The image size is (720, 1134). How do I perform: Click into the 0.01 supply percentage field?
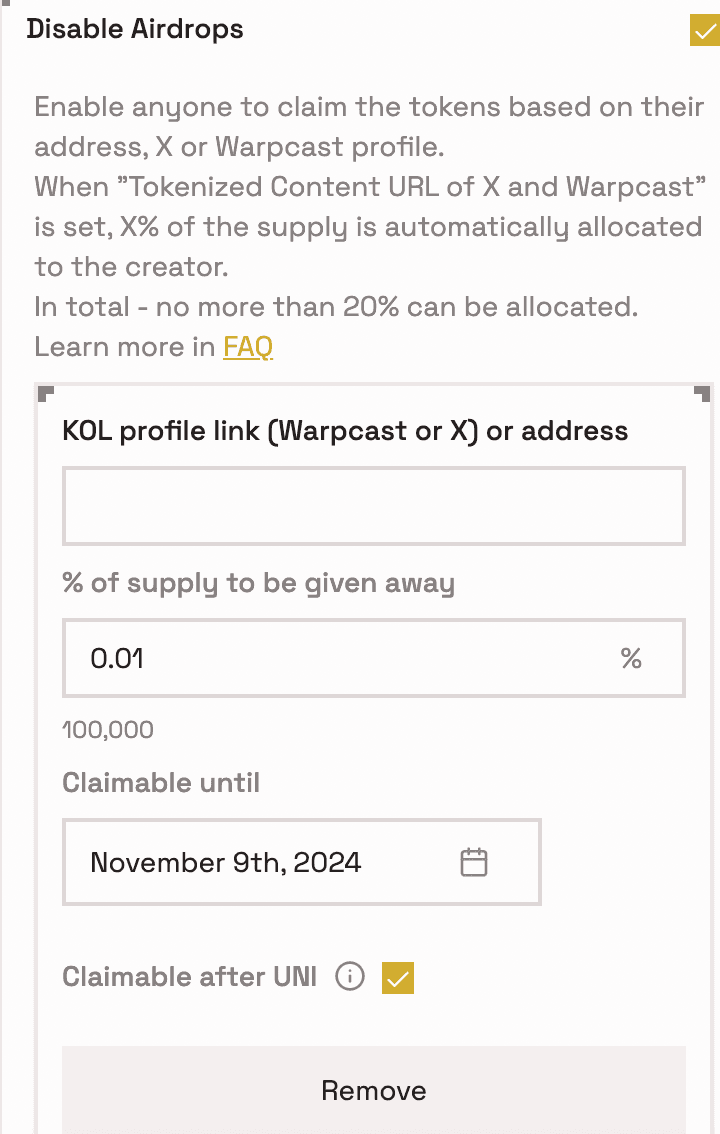(374, 658)
